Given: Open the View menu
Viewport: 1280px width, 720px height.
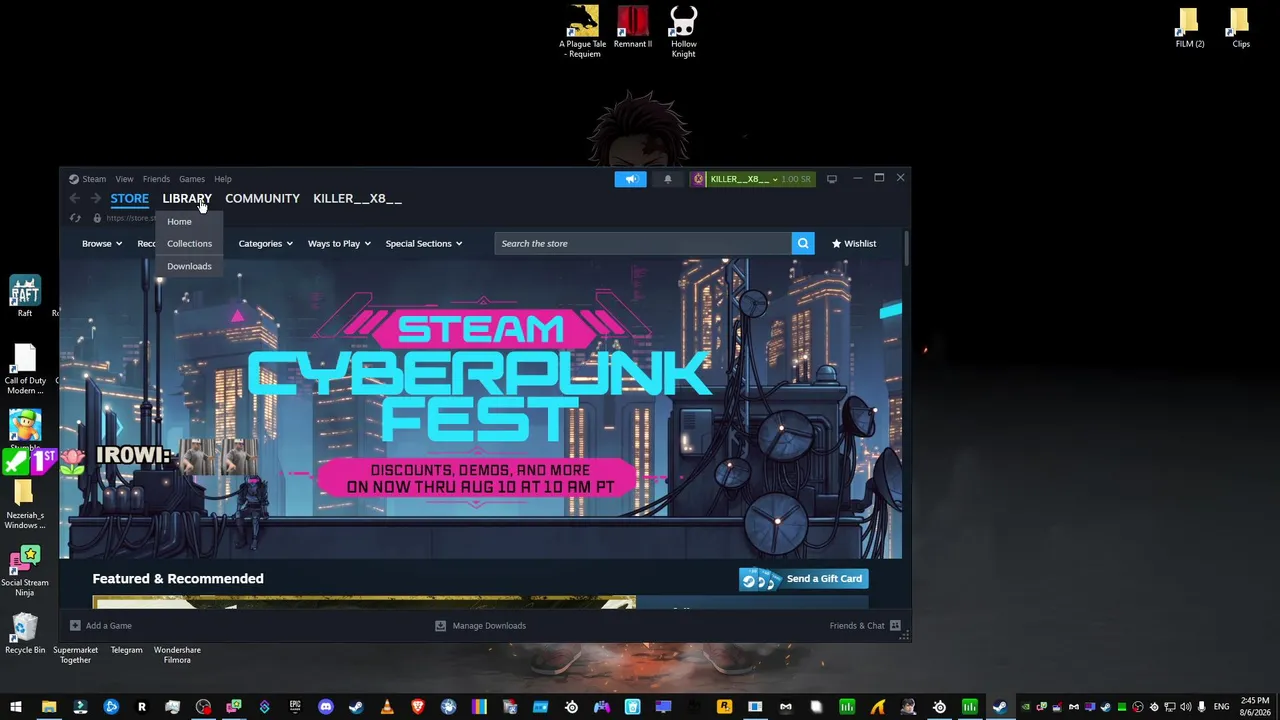Looking at the screenshot, I should (124, 179).
